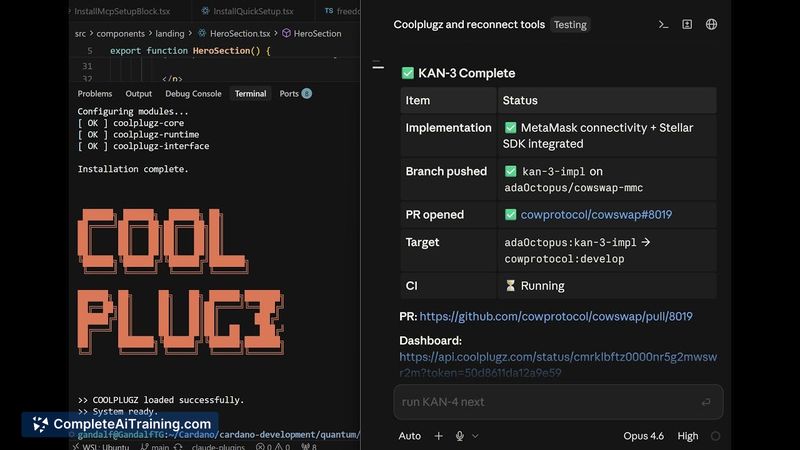This screenshot has width=800, height=450.
Task: Click the panel layout icon in chat header
Action: pos(687,24)
